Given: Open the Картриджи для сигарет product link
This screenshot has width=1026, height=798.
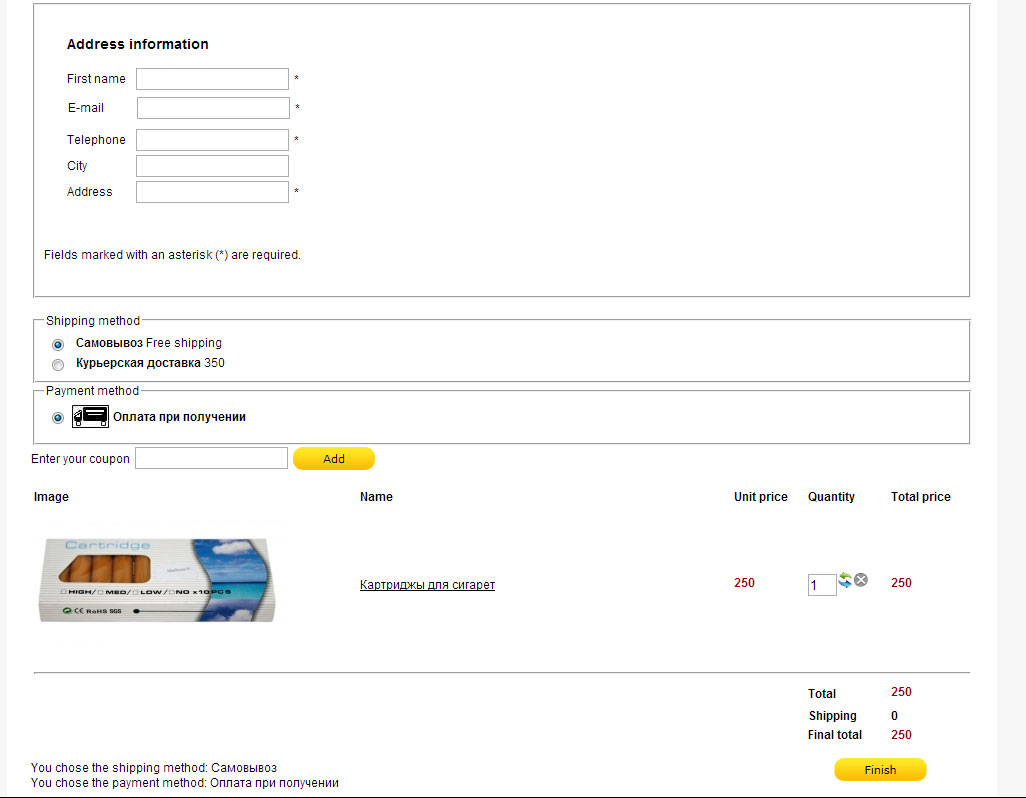Looking at the screenshot, I should (x=427, y=585).
